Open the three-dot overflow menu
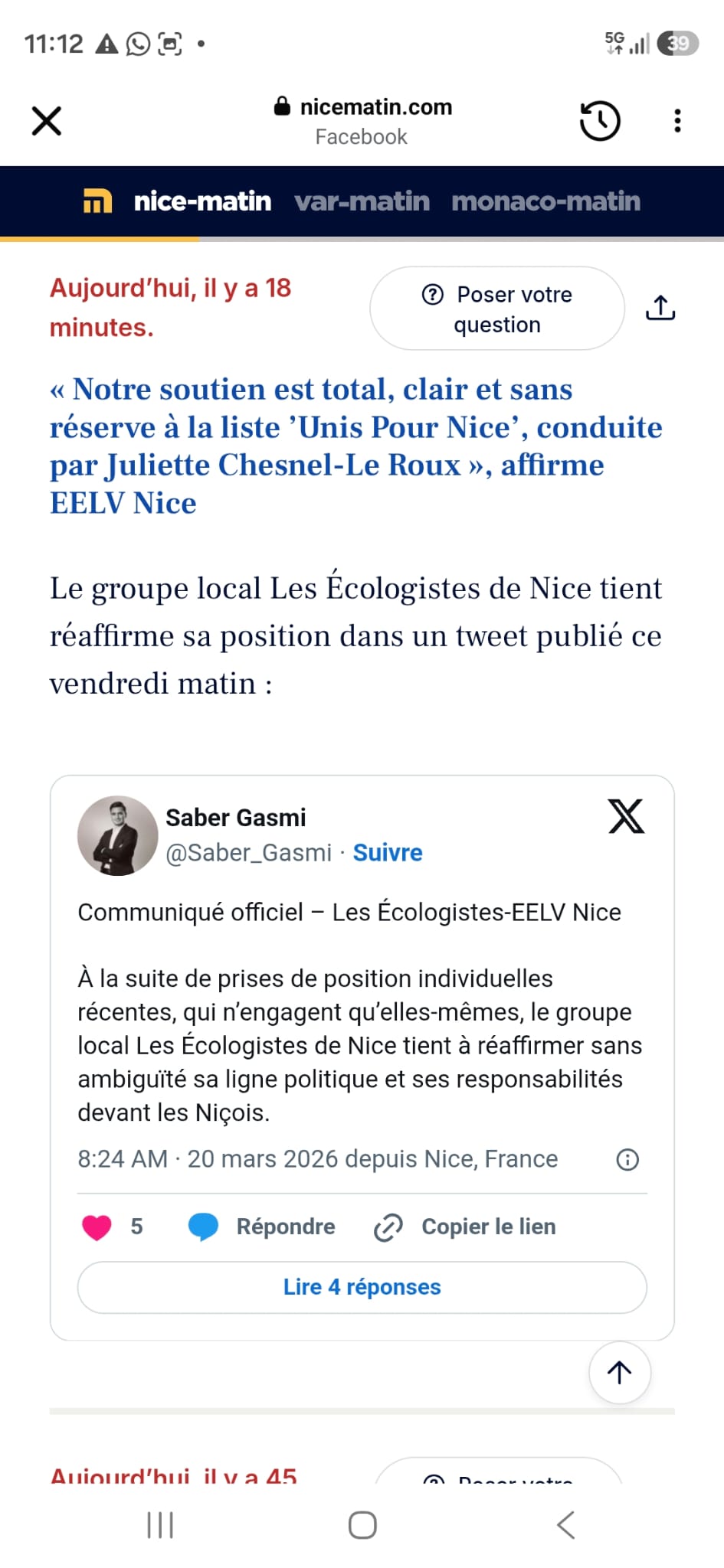The height and width of the screenshot is (1568, 724). tap(677, 121)
